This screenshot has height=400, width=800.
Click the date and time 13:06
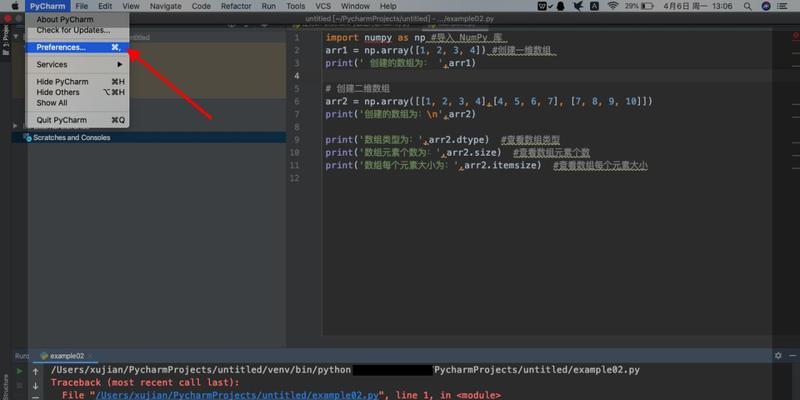pos(698,6)
